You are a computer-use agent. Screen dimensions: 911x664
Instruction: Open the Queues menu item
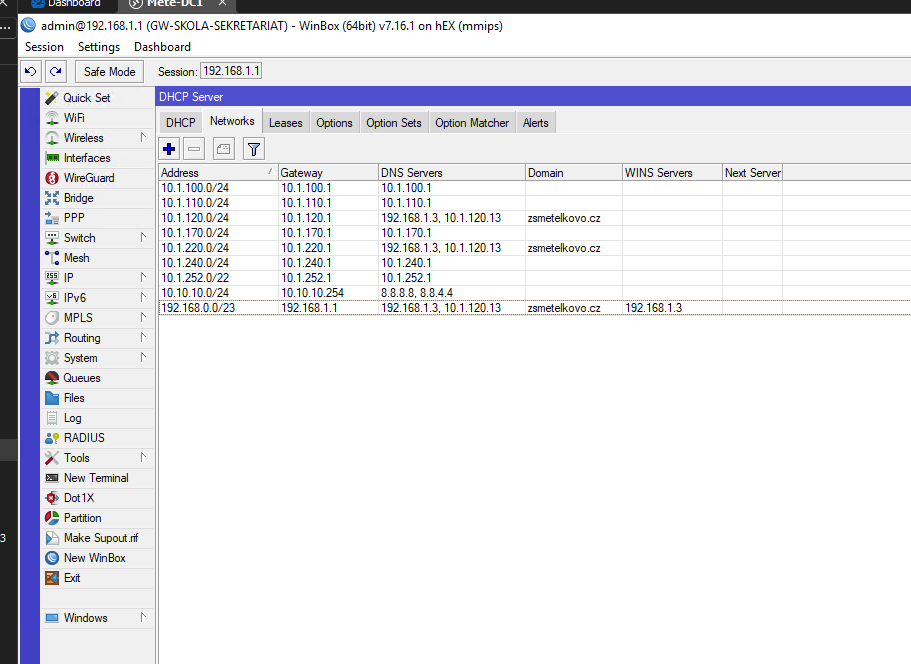pyautogui.click(x=81, y=378)
